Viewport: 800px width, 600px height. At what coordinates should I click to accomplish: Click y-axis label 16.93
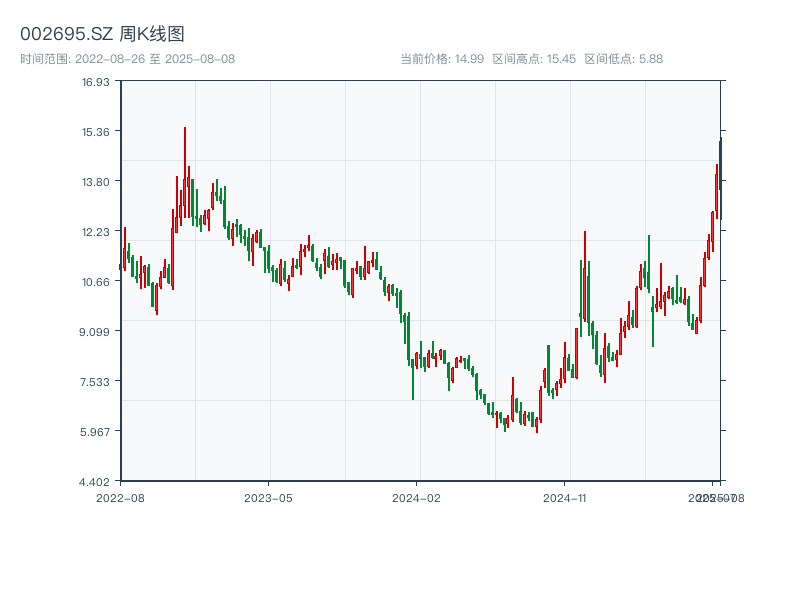point(96,82)
